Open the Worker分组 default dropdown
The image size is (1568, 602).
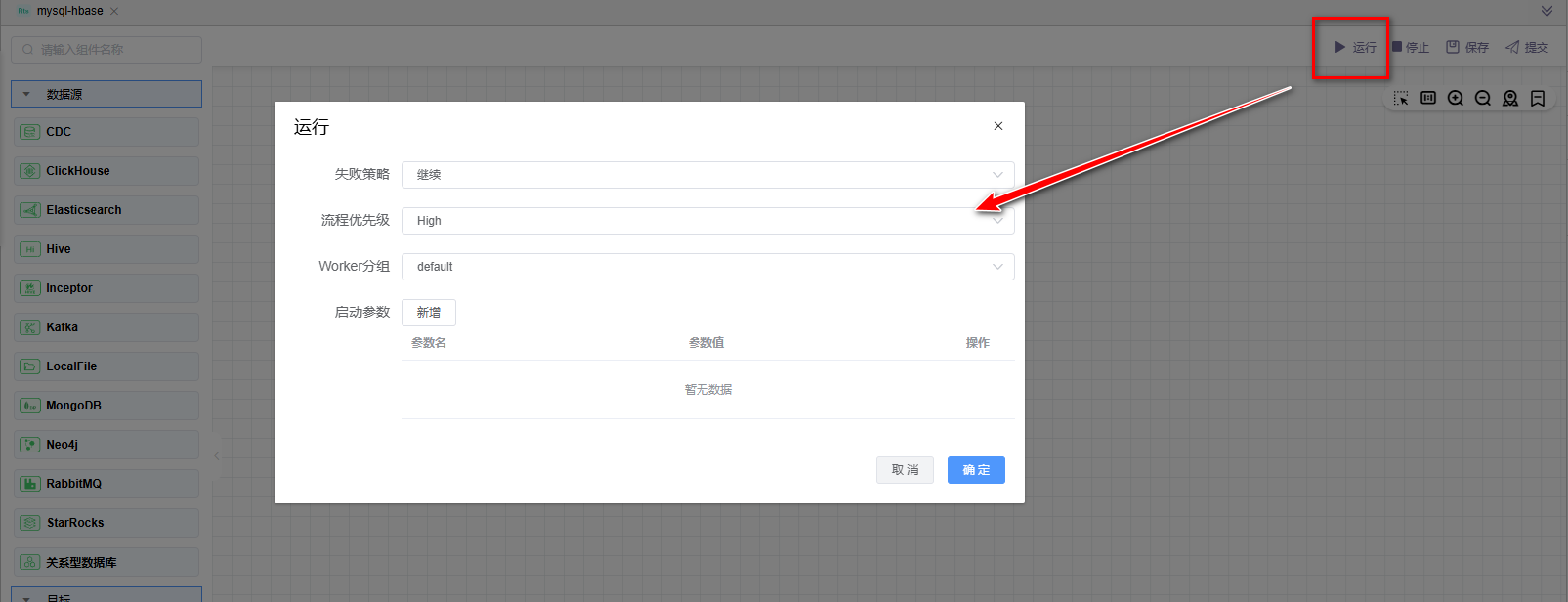pos(707,267)
